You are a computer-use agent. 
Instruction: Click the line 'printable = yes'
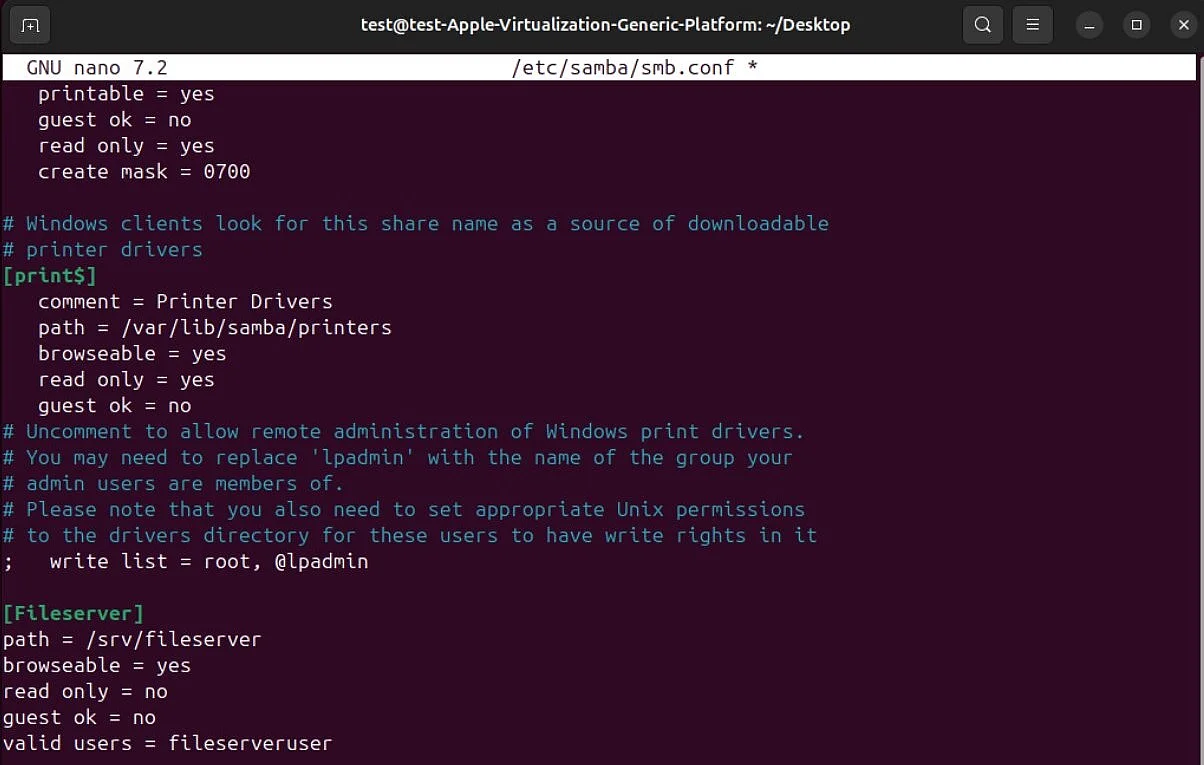pos(126,93)
